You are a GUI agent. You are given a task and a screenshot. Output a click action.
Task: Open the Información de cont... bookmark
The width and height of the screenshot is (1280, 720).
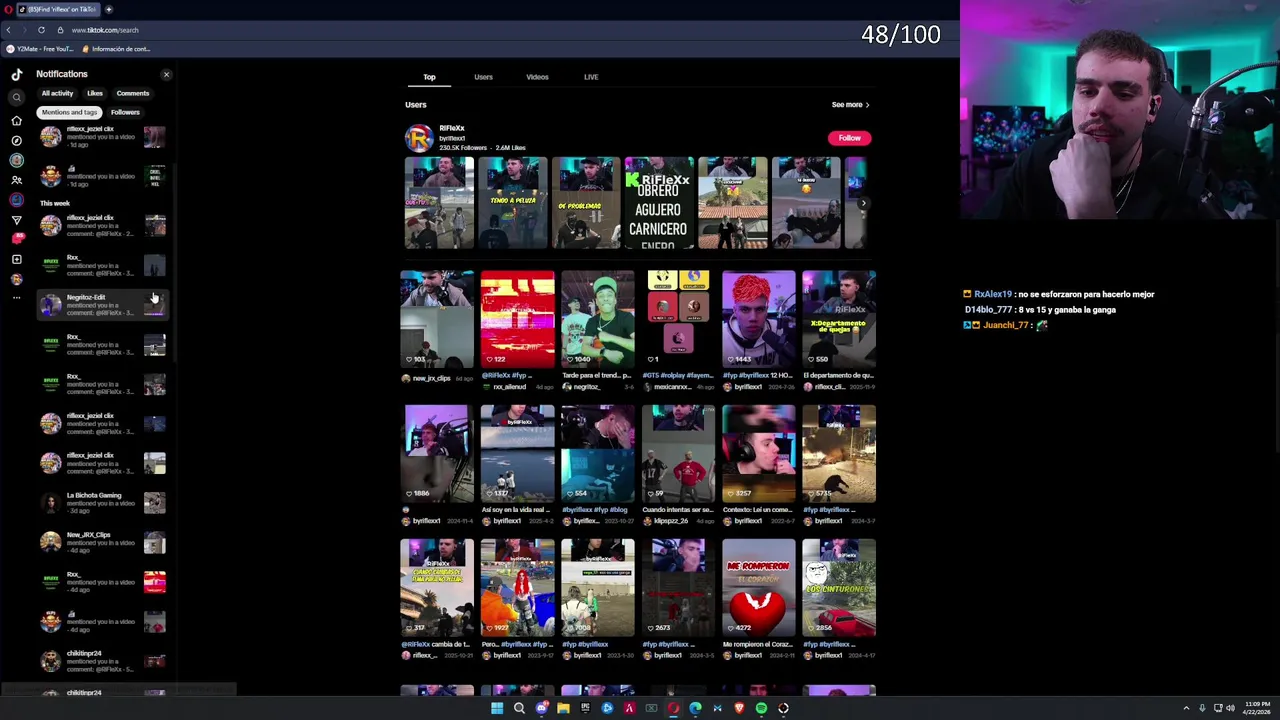116,49
